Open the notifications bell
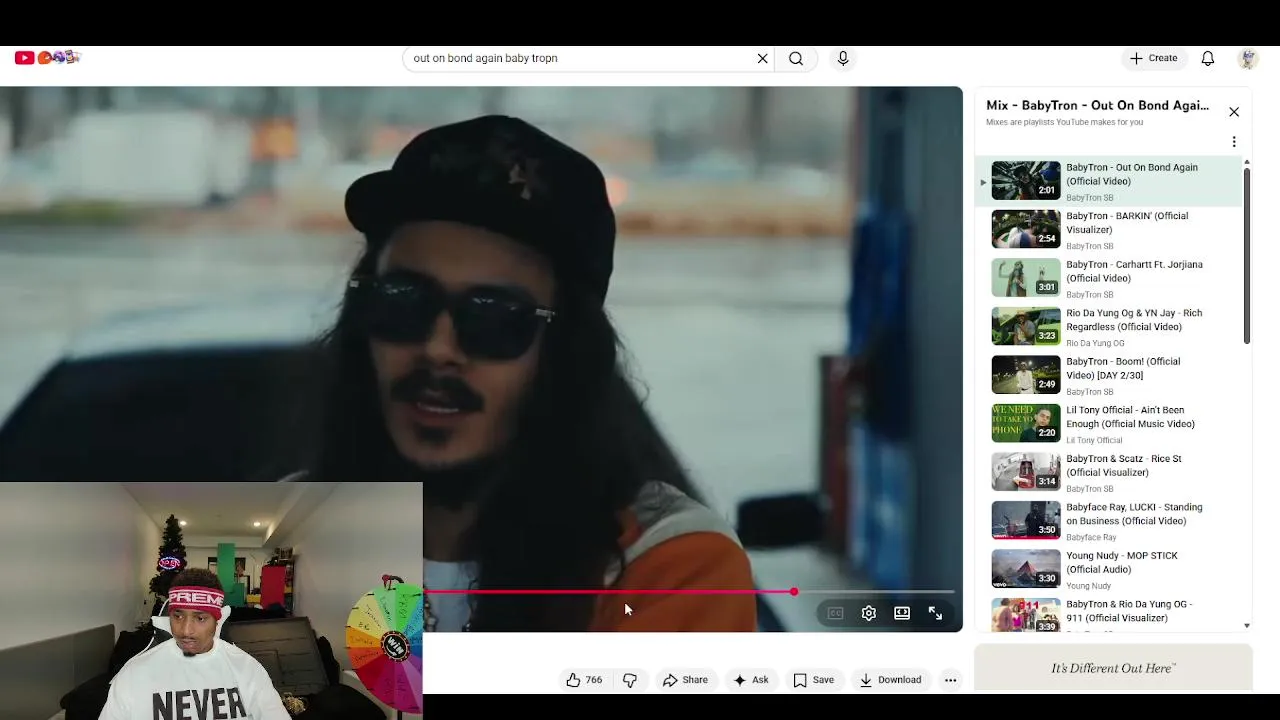1280x720 pixels. [x=1208, y=59]
